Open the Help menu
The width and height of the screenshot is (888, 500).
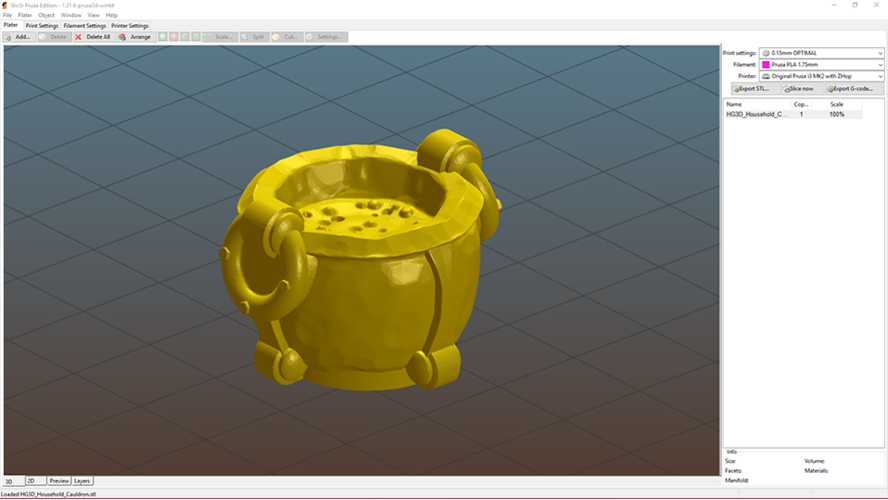tap(112, 15)
